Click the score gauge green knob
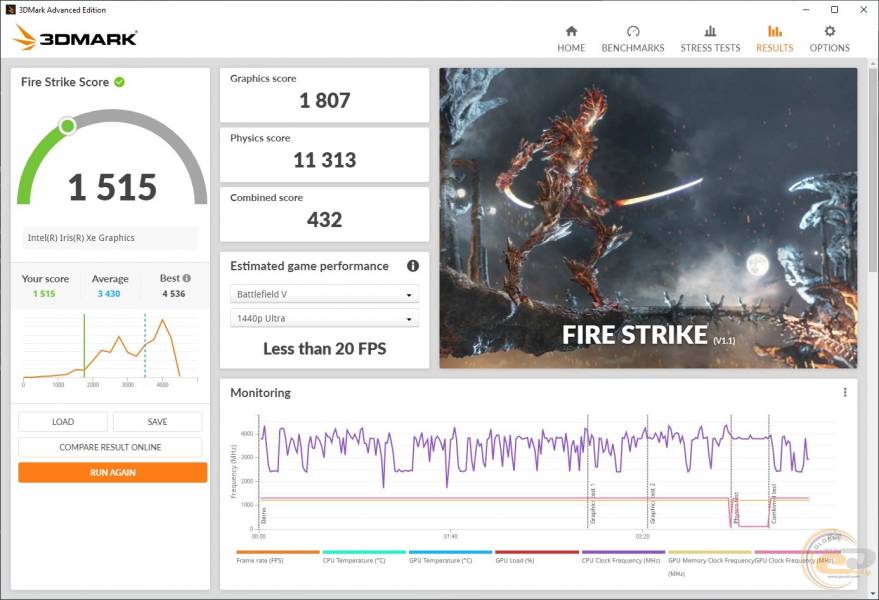The height and width of the screenshot is (600, 879). click(x=67, y=126)
